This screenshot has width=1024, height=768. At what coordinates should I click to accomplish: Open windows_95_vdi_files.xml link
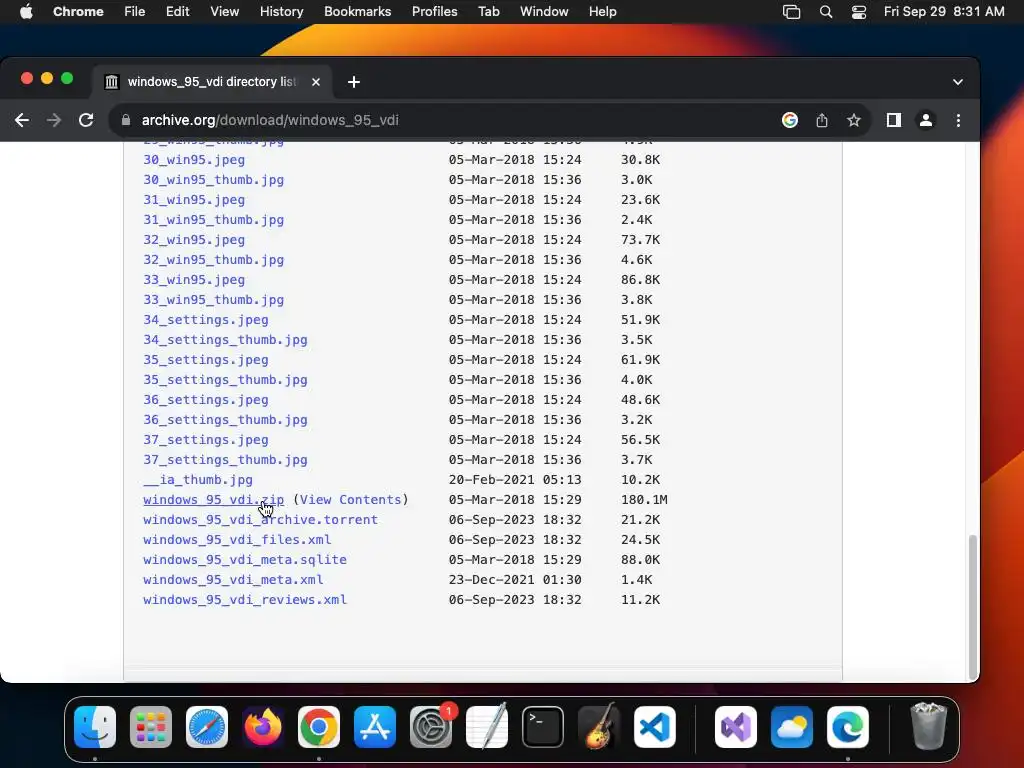pyautogui.click(x=237, y=539)
